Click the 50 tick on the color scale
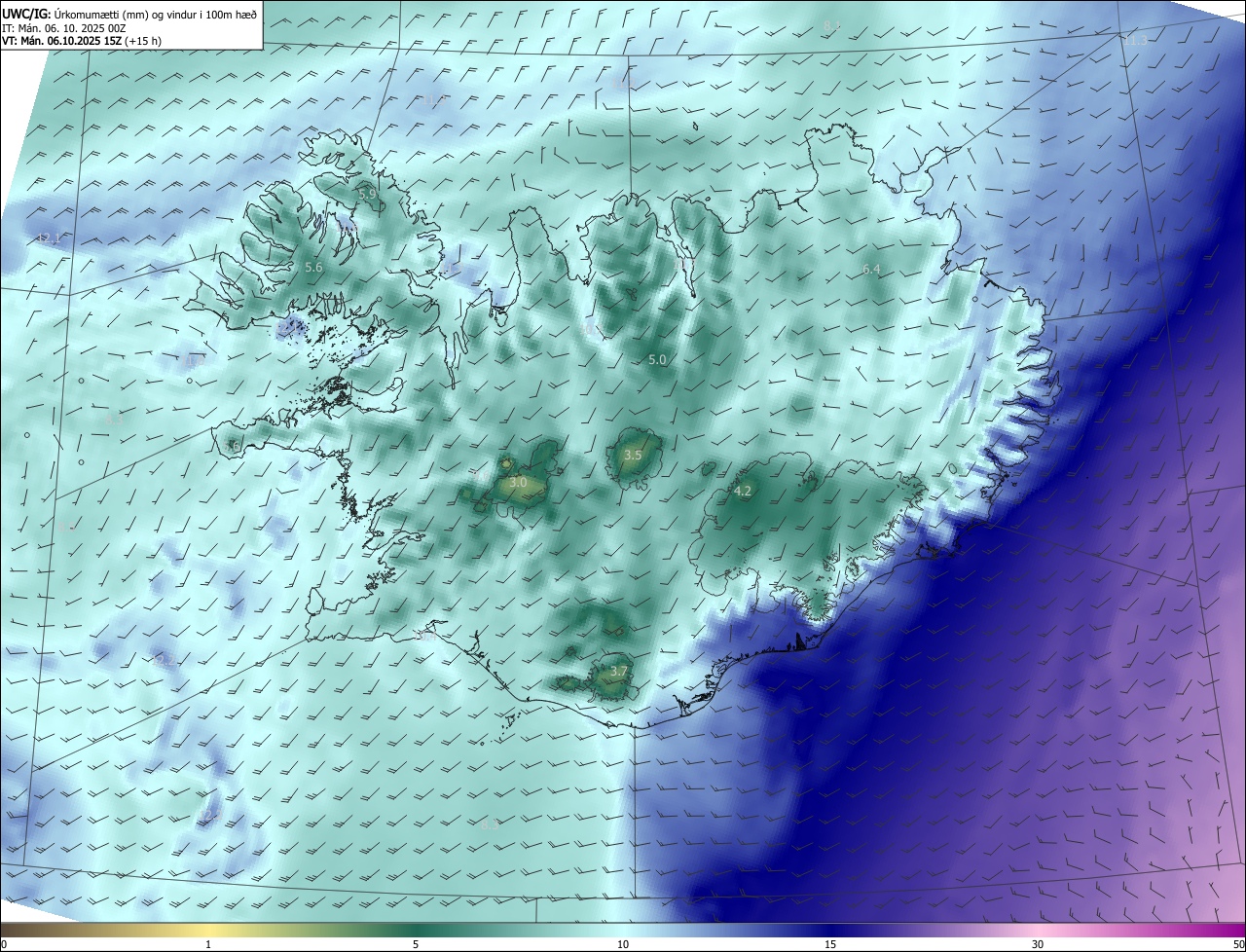The height and width of the screenshot is (952, 1246). tap(1238, 944)
